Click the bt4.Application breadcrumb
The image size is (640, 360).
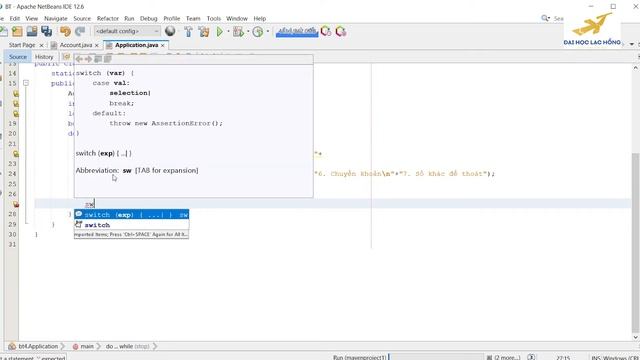pos(34,346)
